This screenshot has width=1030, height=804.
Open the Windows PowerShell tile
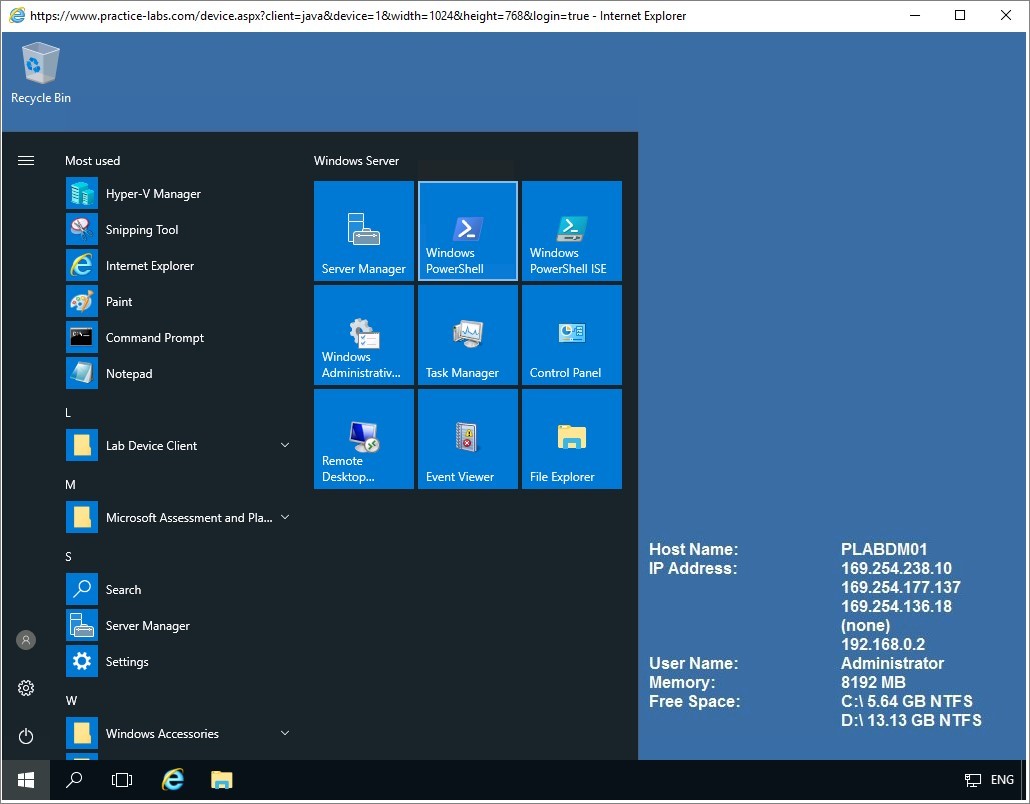467,231
